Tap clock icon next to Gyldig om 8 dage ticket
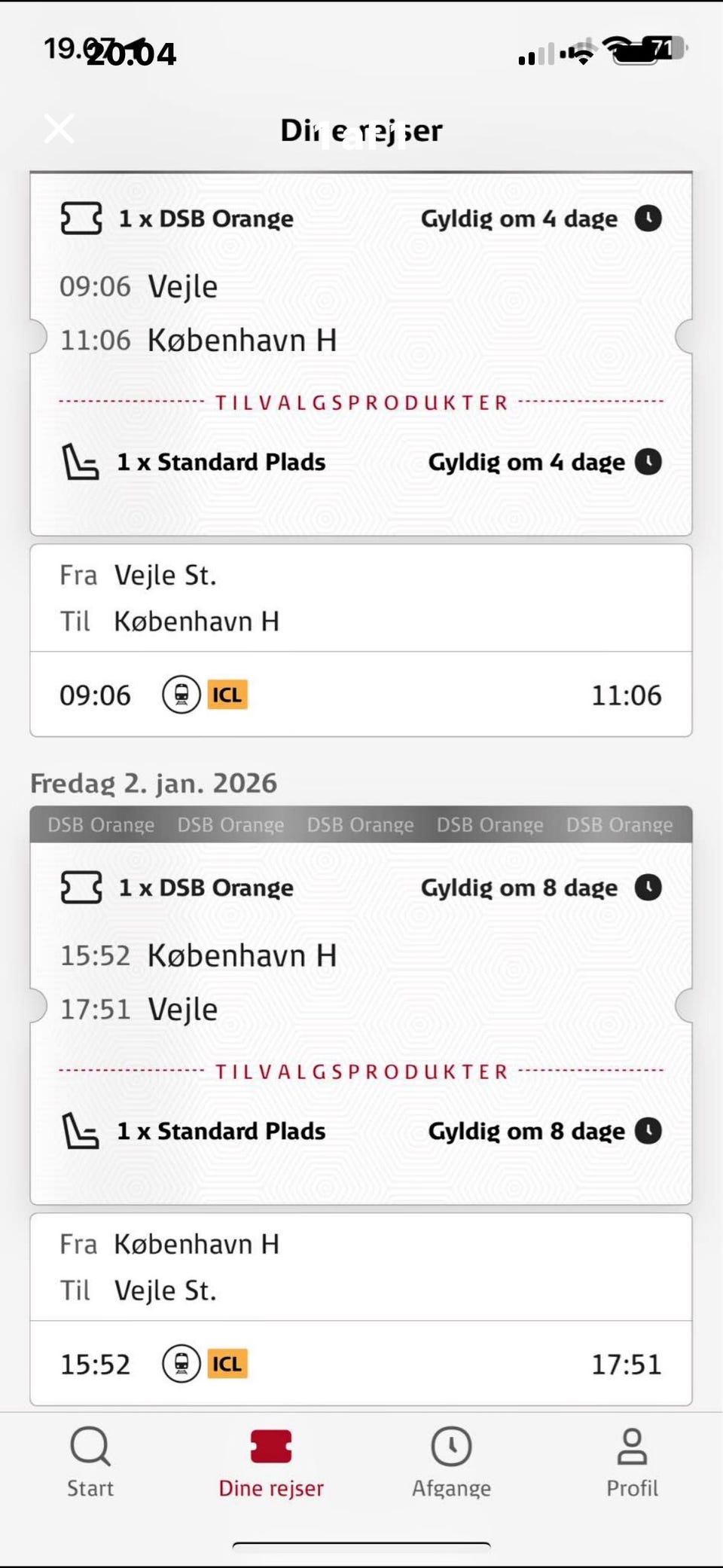The image size is (723, 1568). [648, 888]
